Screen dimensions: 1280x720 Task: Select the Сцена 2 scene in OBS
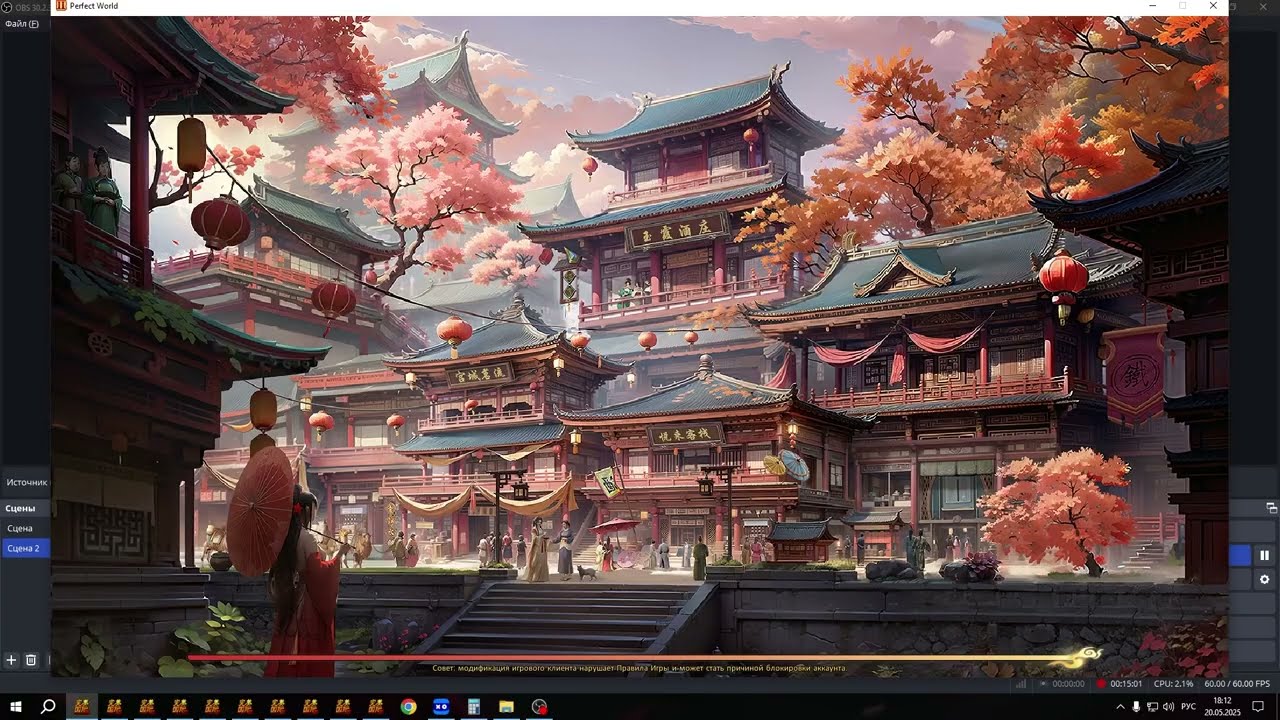point(25,548)
